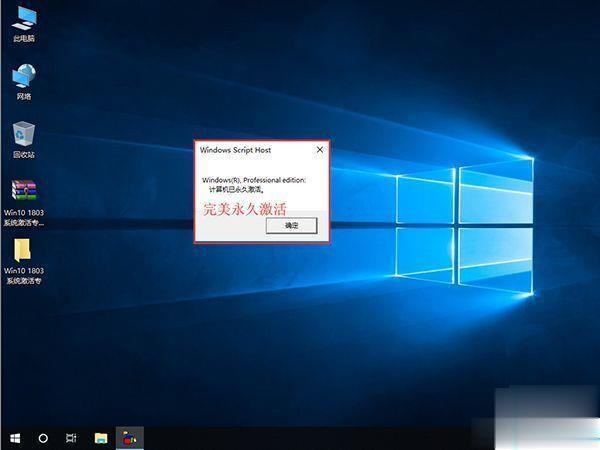This screenshot has height=450, width=600.
Task: Select the active script app taskbar icon
Action: tap(130, 438)
